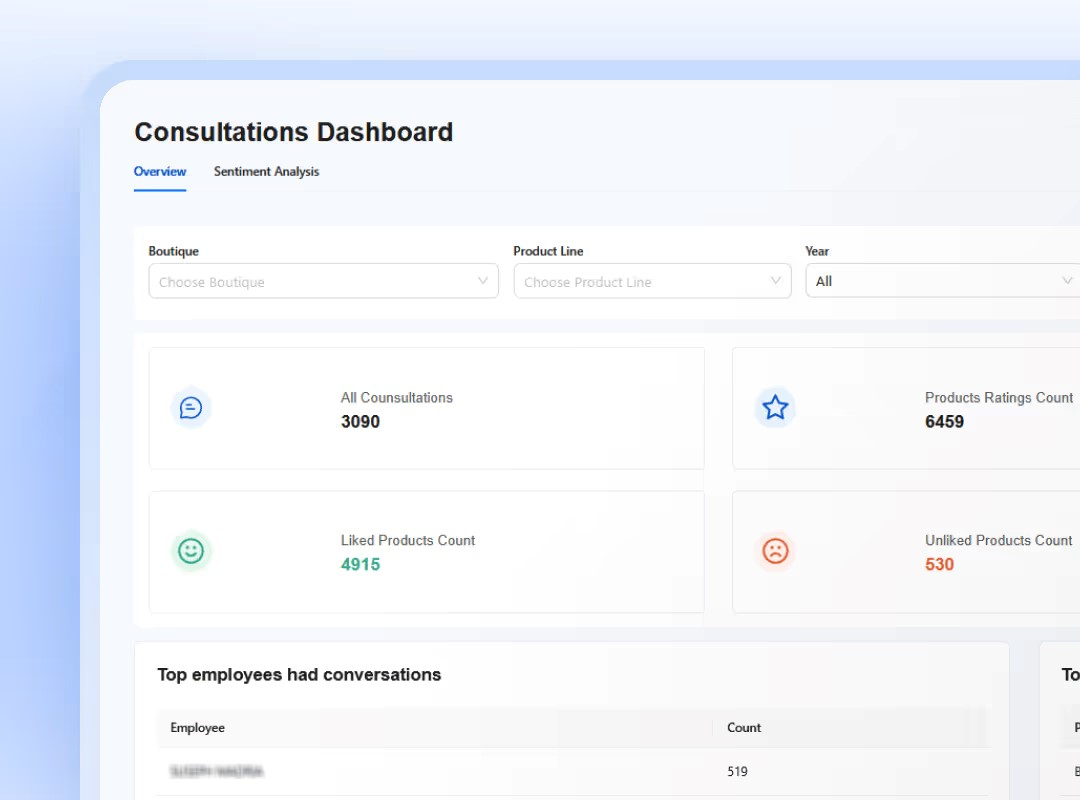This screenshot has width=1080, height=800.
Task: Click the blurred employee name in first row
Action: tap(216, 771)
